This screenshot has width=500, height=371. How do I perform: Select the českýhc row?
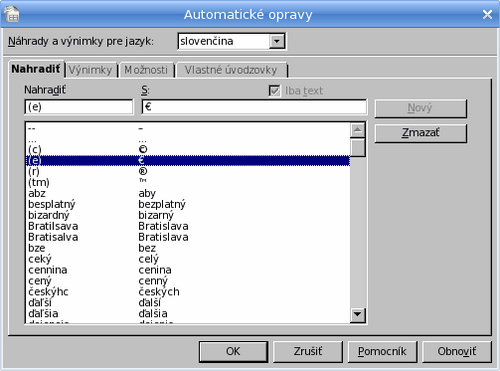pyautogui.click(x=188, y=292)
